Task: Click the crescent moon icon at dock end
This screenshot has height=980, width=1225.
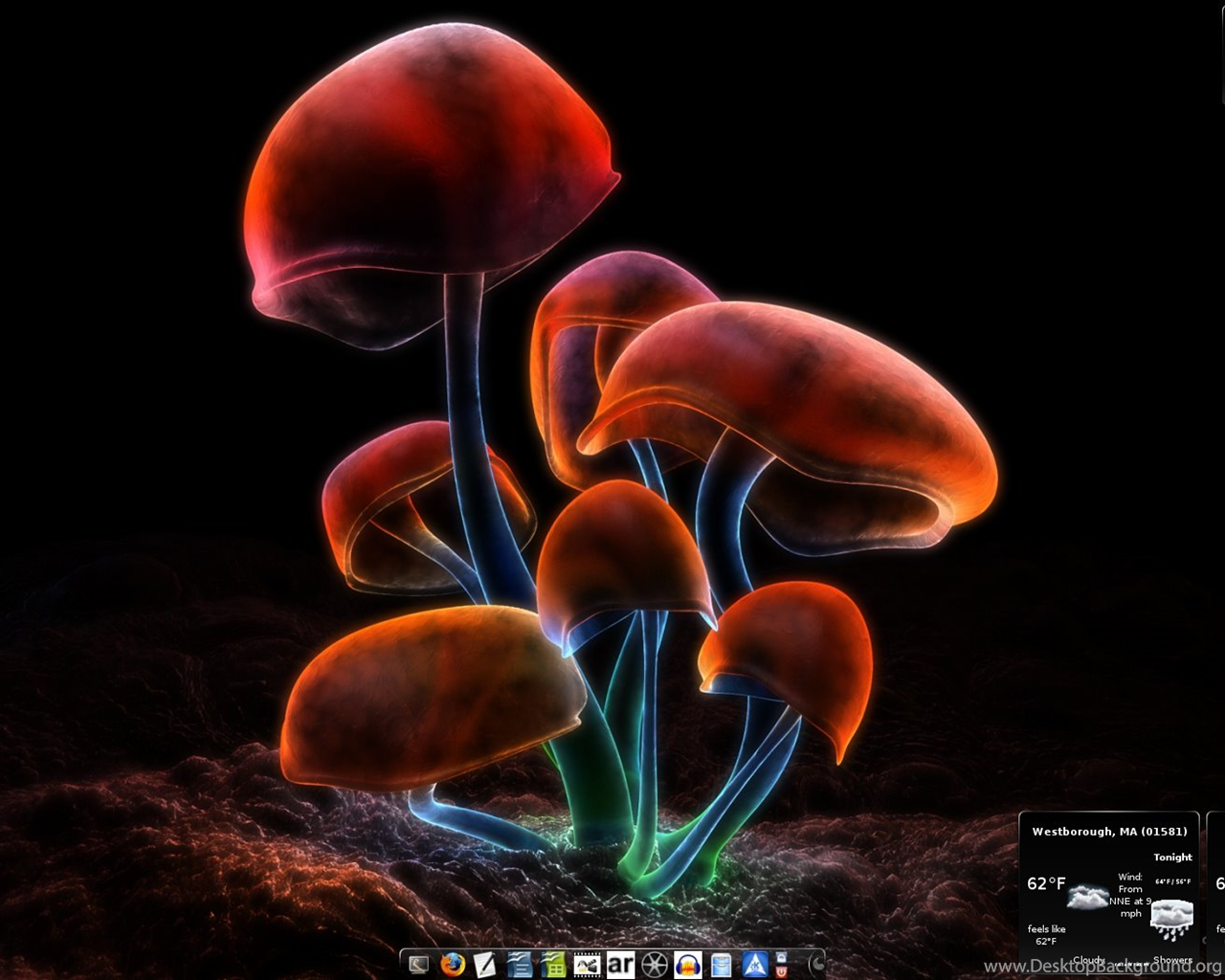Action: (x=816, y=963)
